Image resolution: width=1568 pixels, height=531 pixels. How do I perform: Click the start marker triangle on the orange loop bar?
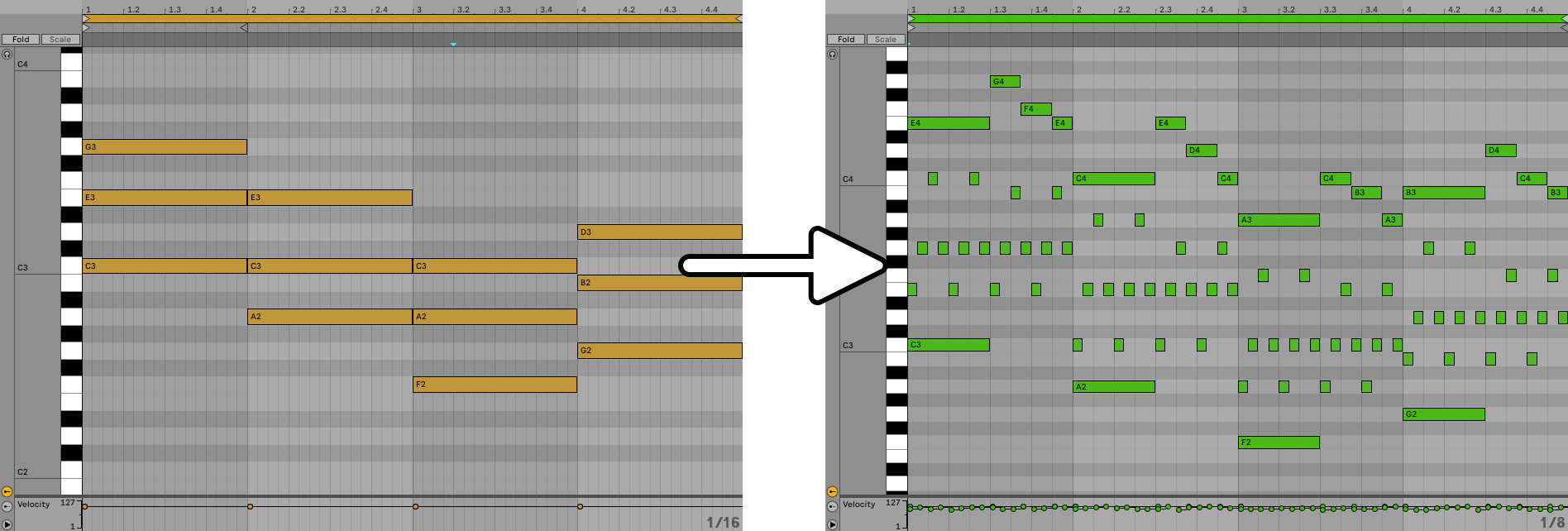(86, 18)
